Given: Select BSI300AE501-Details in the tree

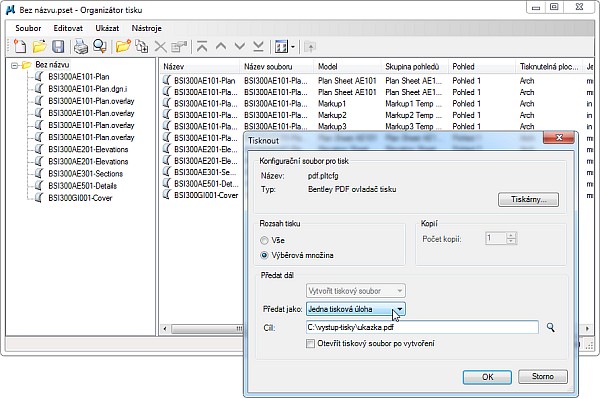Looking at the screenshot, I should pyautogui.click(x=82, y=186).
